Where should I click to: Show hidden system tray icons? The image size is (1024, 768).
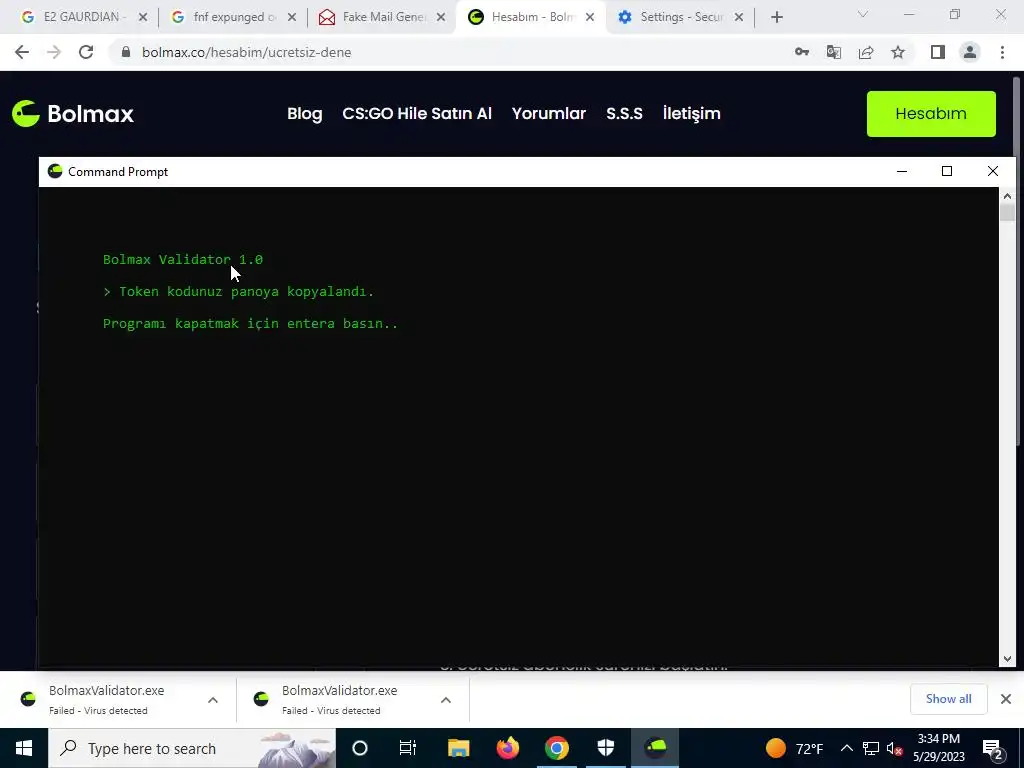(x=846, y=748)
